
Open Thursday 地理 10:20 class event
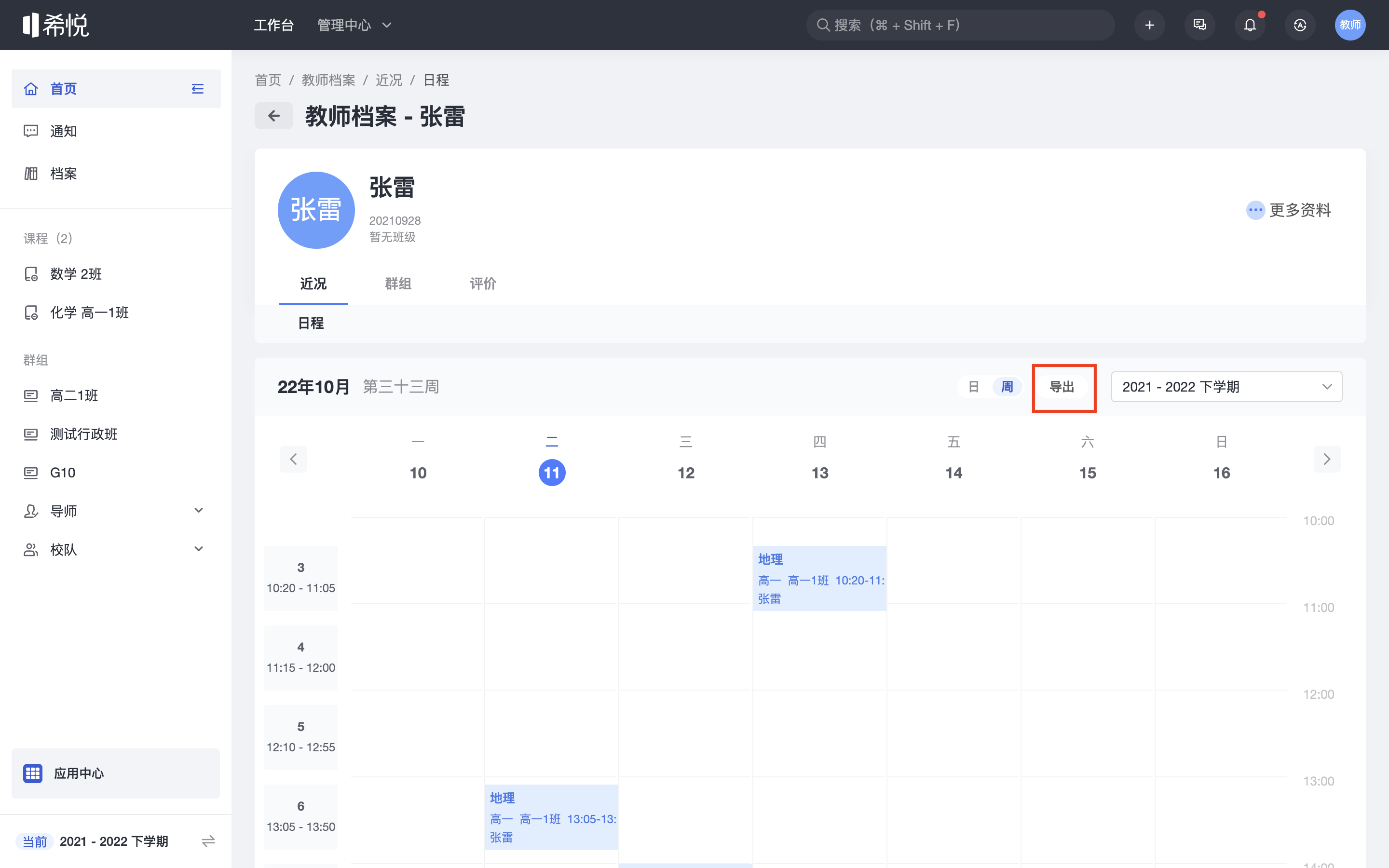click(819, 578)
